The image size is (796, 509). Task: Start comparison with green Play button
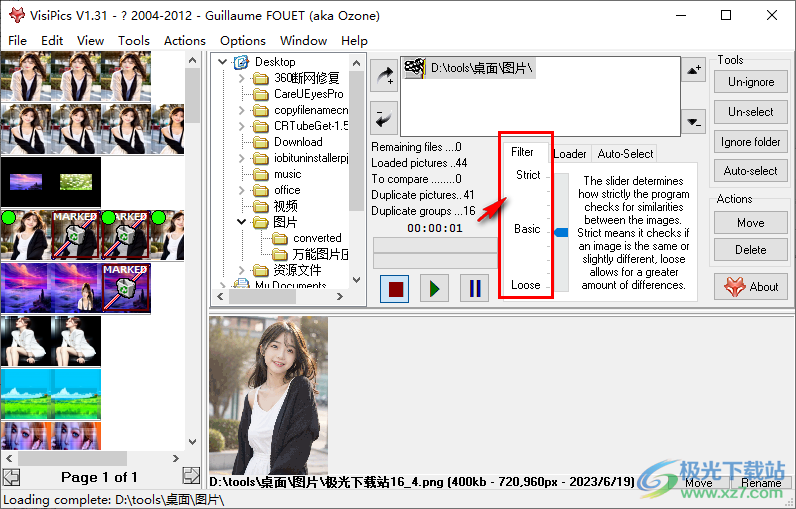click(x=435, y=289)
